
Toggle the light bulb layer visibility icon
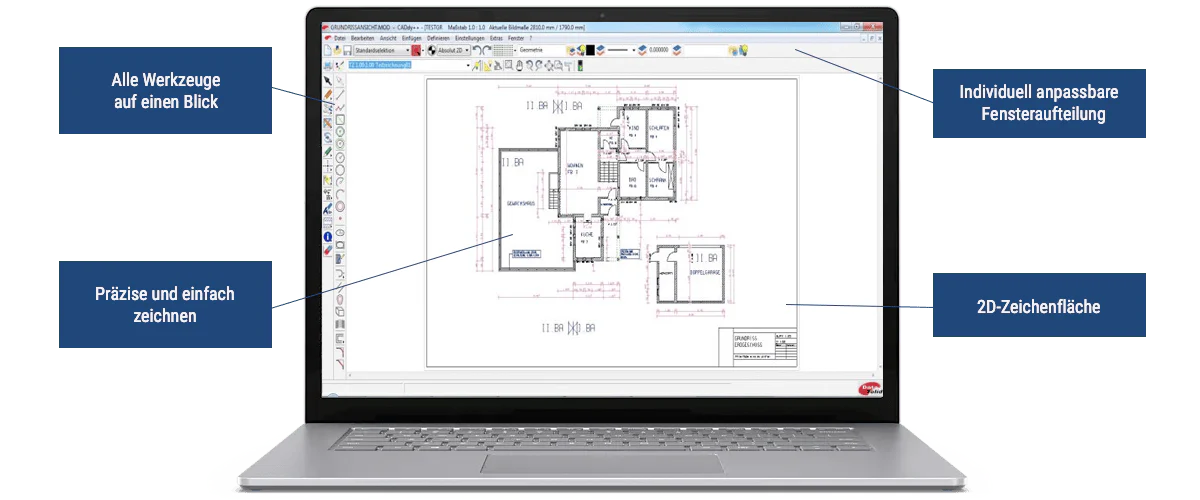[x=581, y=49]
